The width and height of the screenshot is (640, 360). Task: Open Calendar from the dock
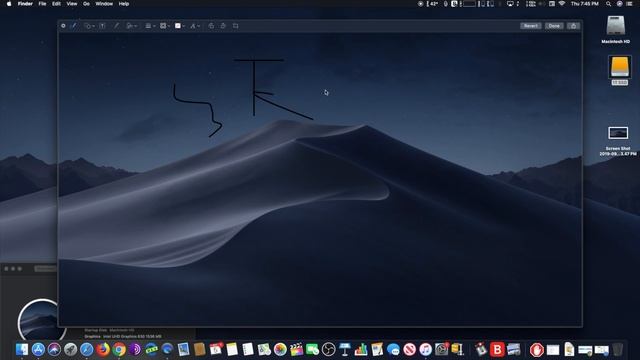[x=216, y=349]
